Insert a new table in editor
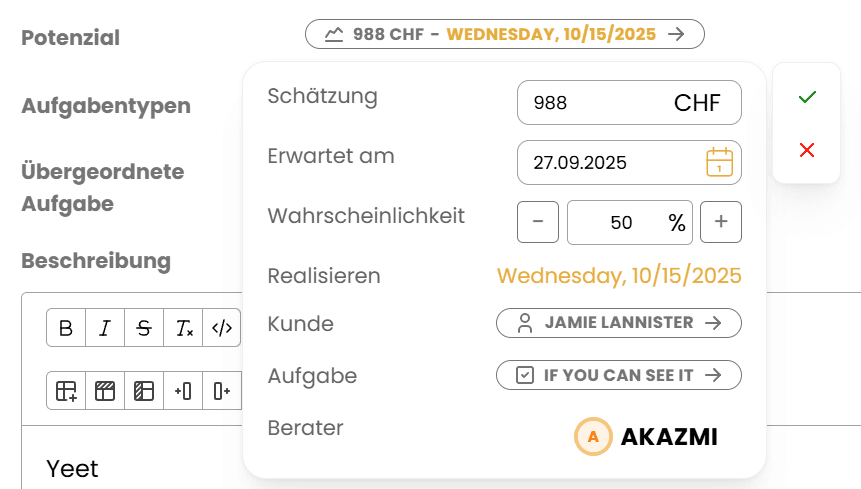Screen dimensions: 861x489 tap(66, 391)
